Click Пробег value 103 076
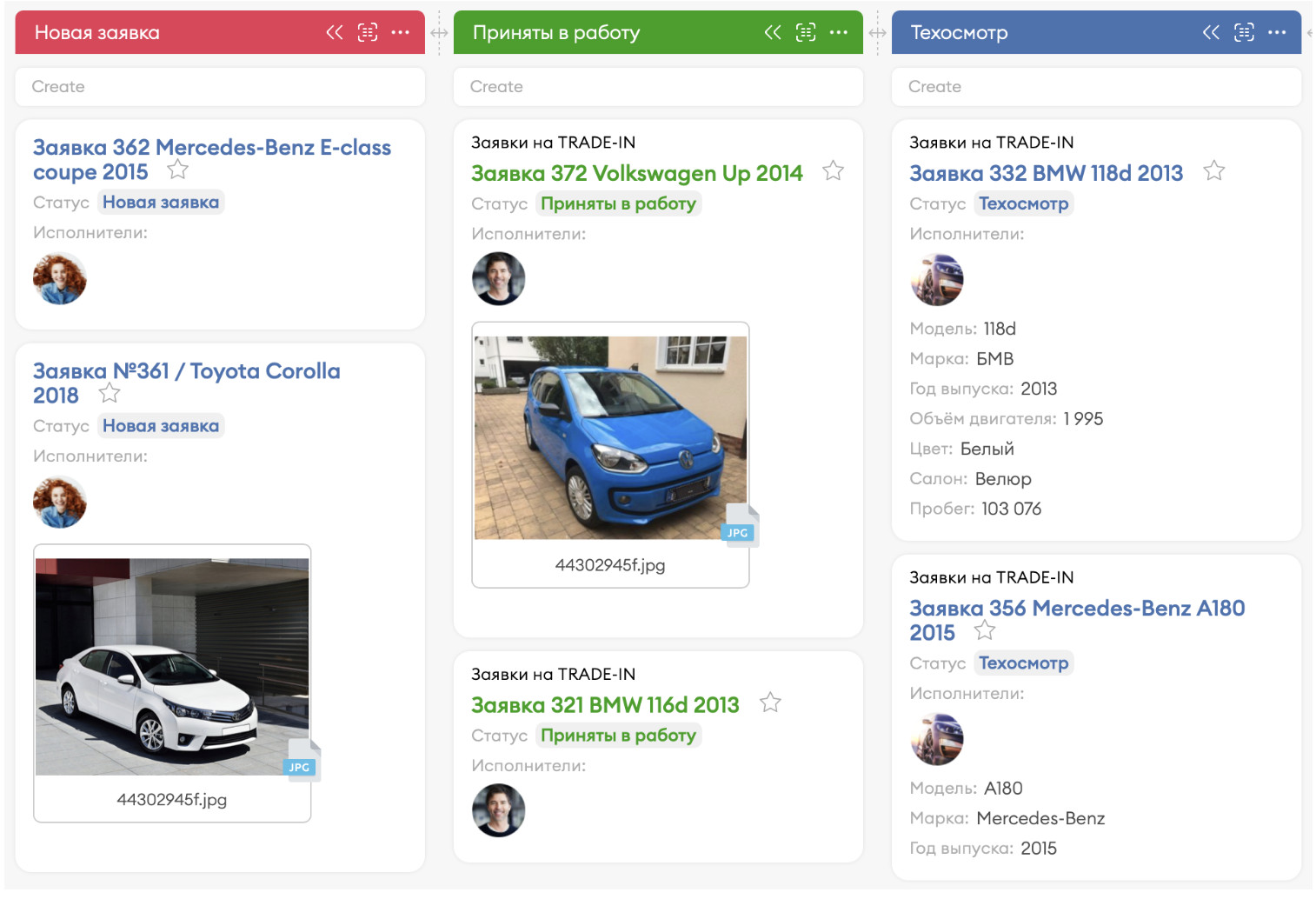This screenshot has width=1316, height=899. pos(1012,509)
